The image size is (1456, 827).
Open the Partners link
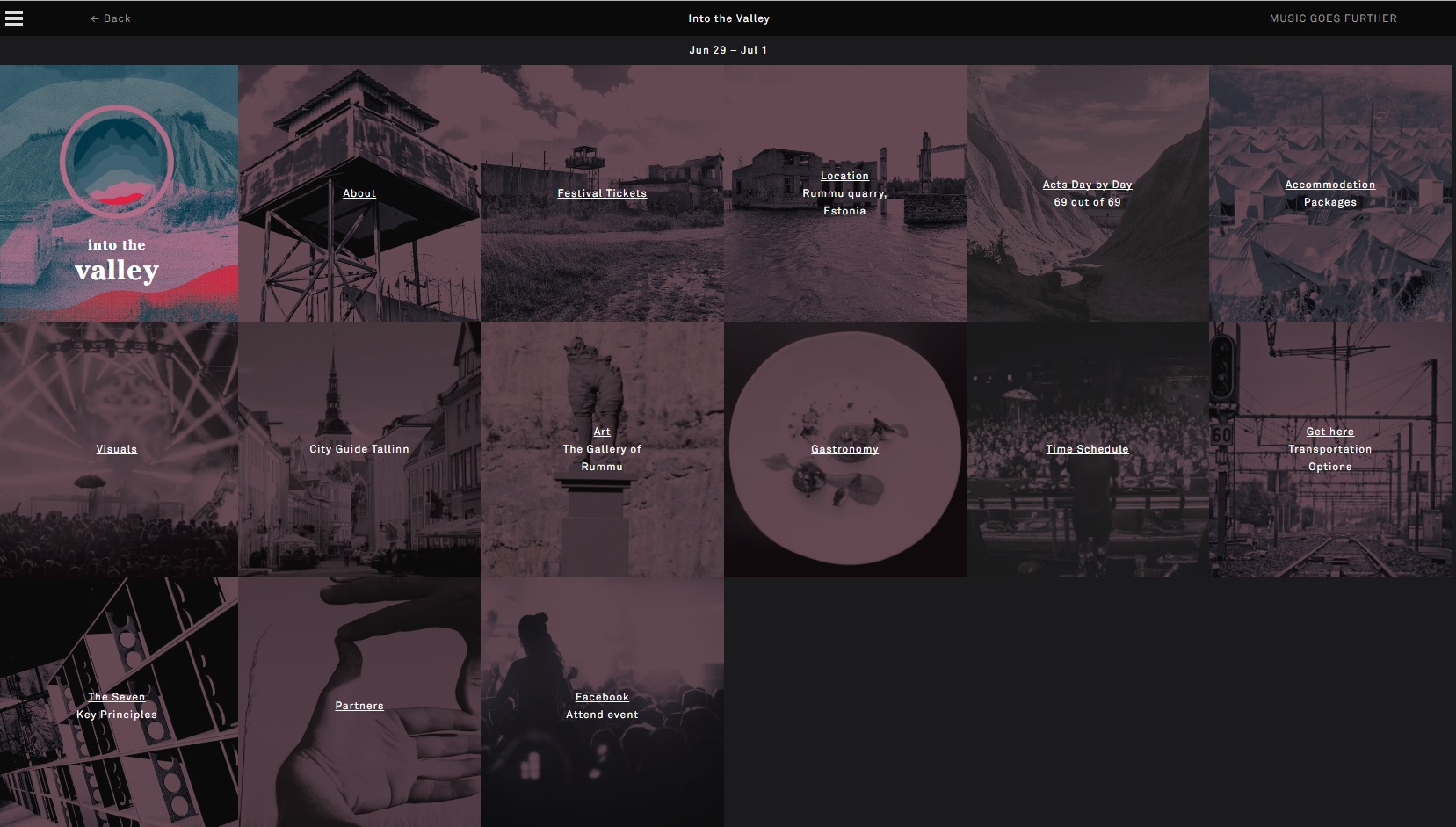click(359, 706)
